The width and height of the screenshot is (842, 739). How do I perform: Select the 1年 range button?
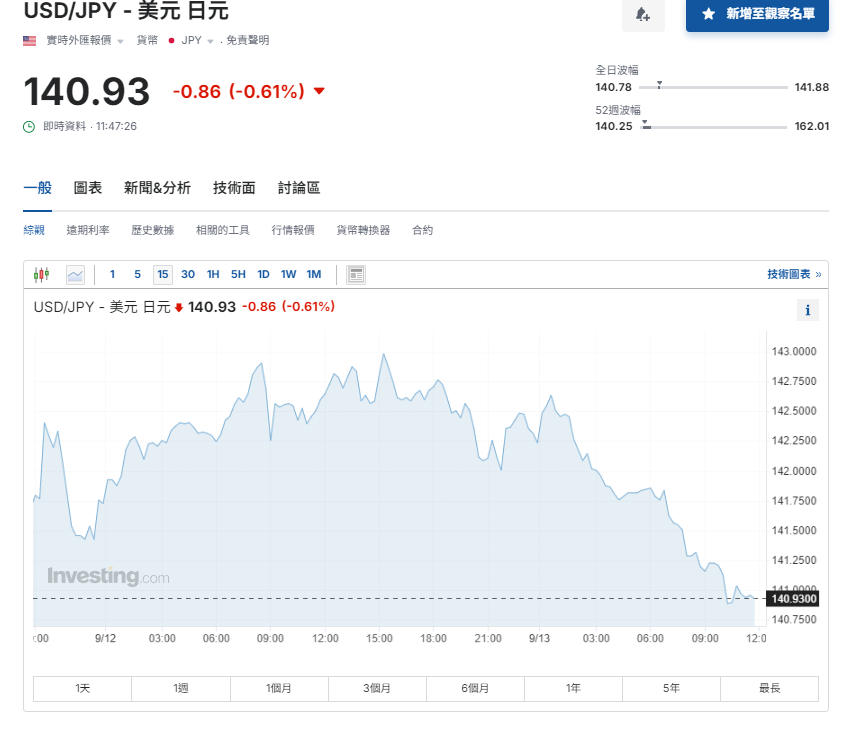(573, 689)
